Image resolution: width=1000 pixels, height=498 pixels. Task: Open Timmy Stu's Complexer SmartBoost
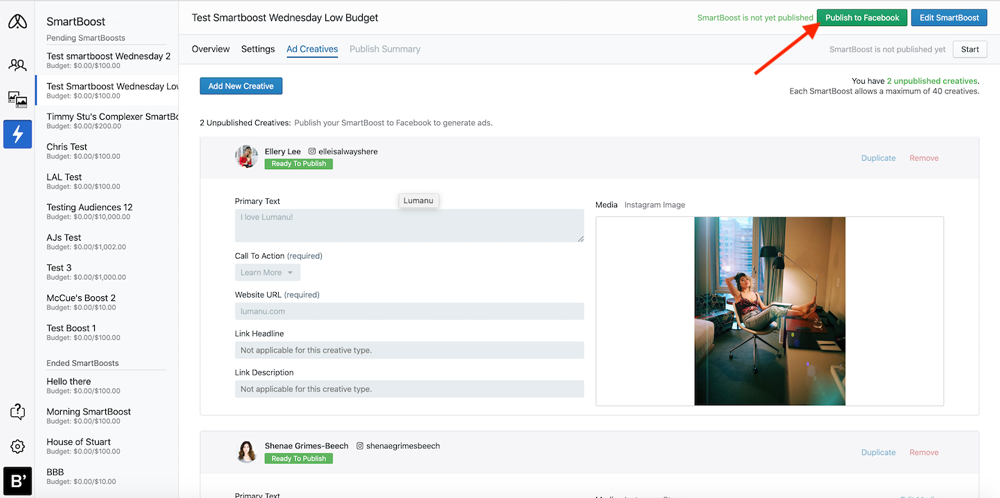(107, 121)
